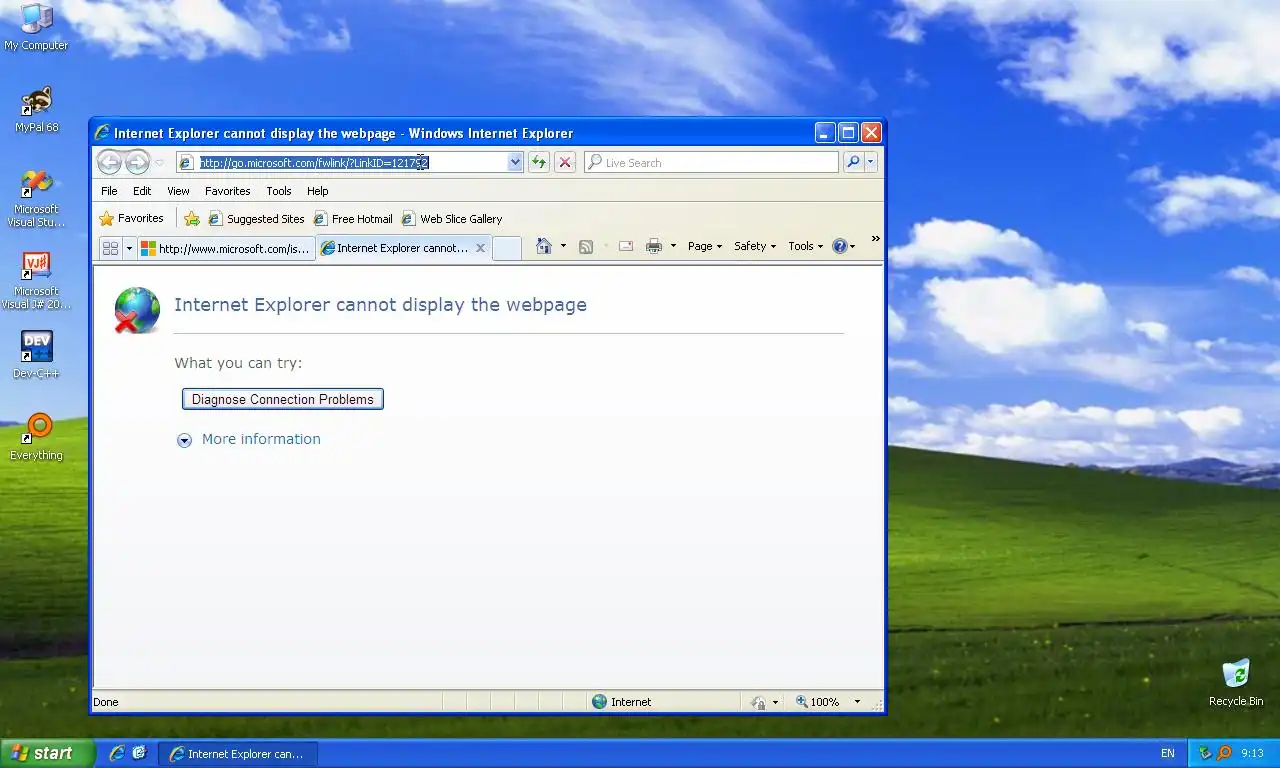Open the View menu
This screenshot has height=768, width=1280.
[x=178, y=191]
